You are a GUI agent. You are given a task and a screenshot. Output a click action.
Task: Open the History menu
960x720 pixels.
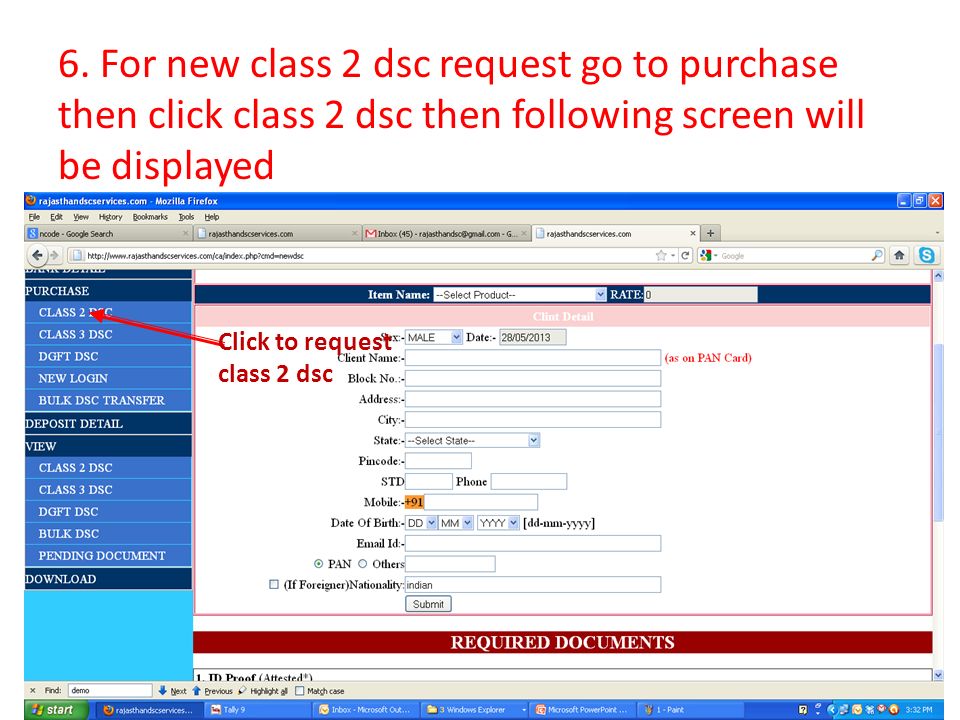coord(110,217)
